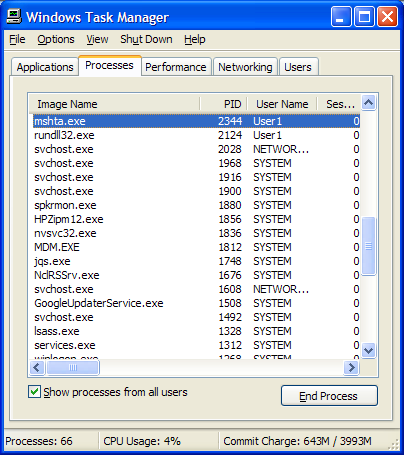Click the vertical scrollbar up arrow
Image resolution: width=404 pixels, height=455 pixels.
[x=369, y=103]
